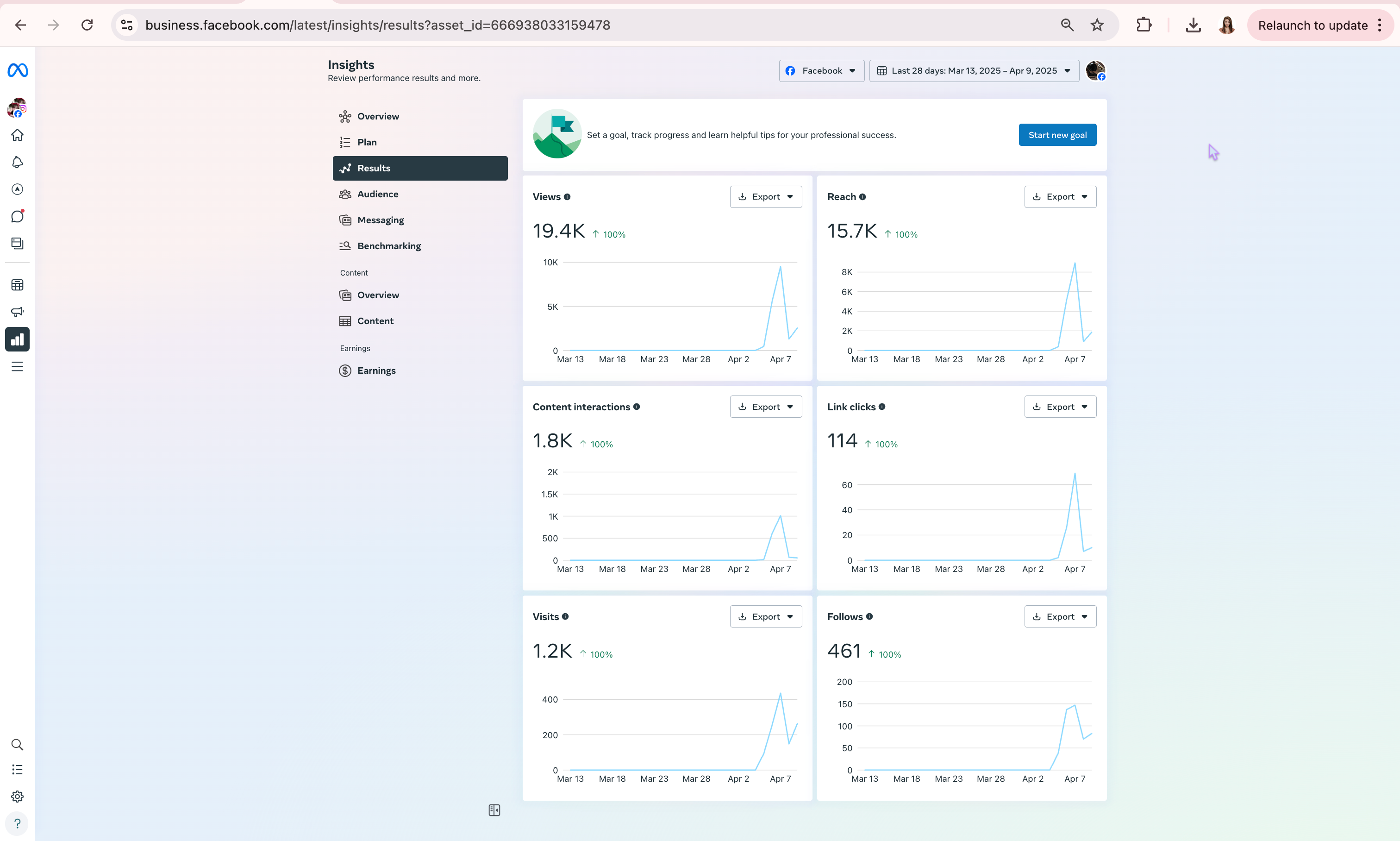This screenshot has height=841, width=1400.
Task: Open the Content interactions Export dropdown
Action: [766, 407]
